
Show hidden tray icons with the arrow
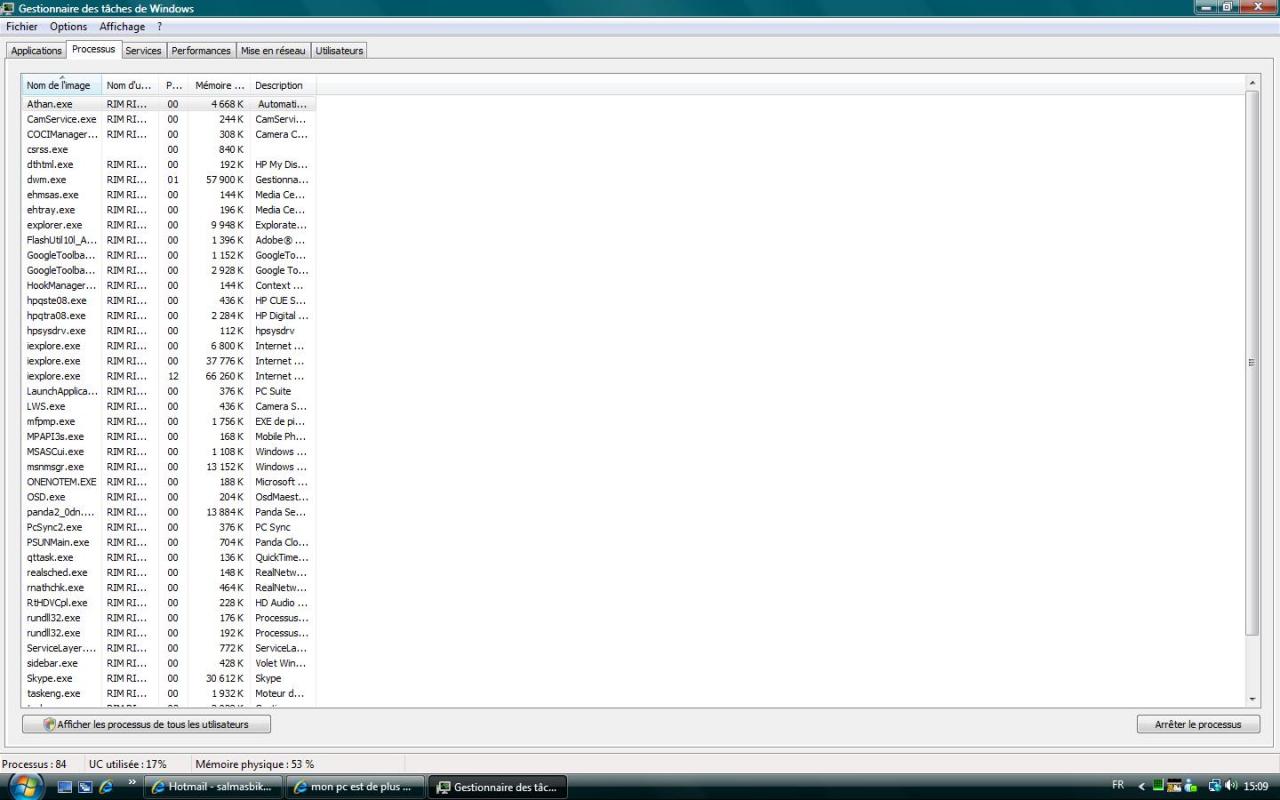(x=1141, y=786)
